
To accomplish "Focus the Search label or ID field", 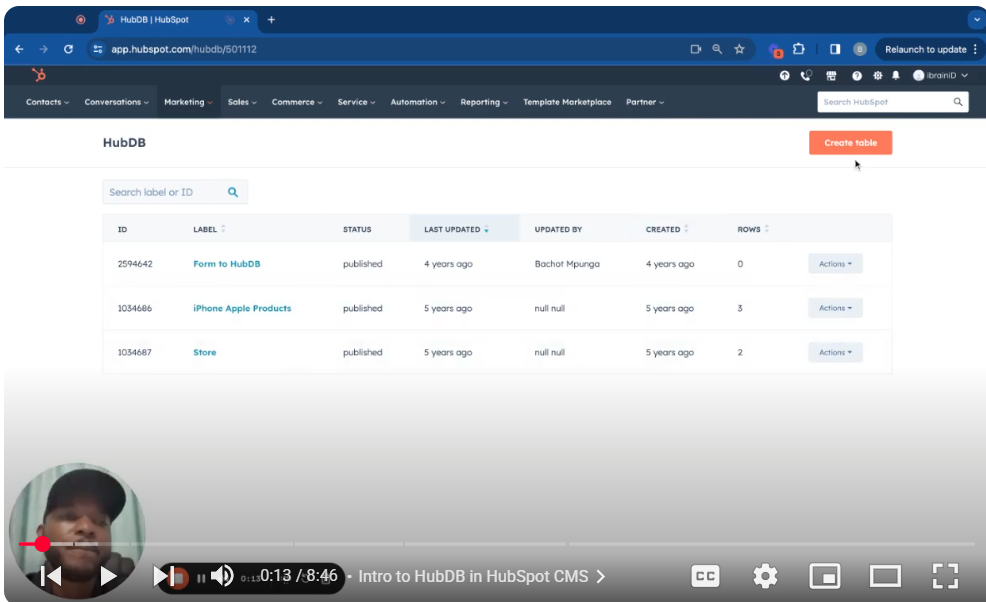I will click(x=175, y=192).
